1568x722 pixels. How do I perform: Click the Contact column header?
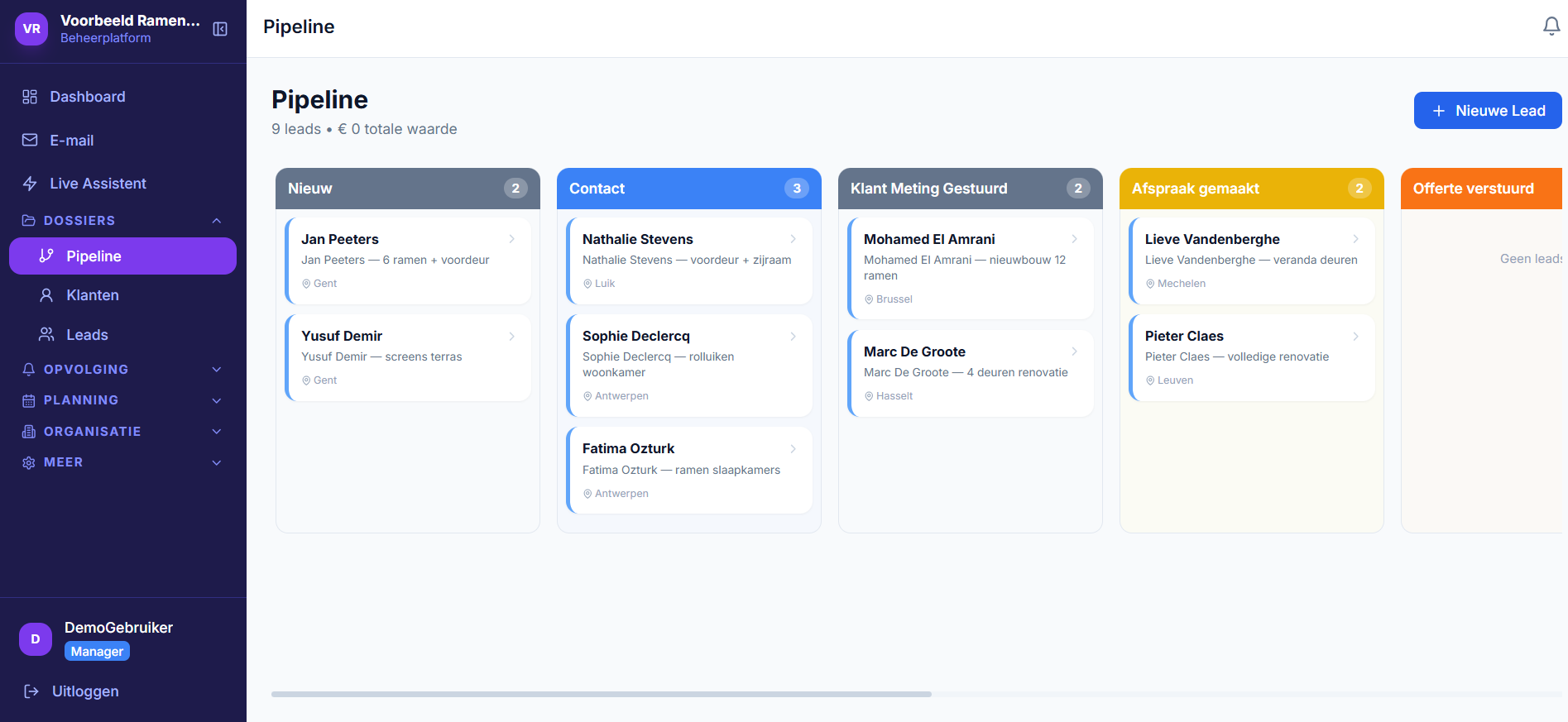[689, 189]
